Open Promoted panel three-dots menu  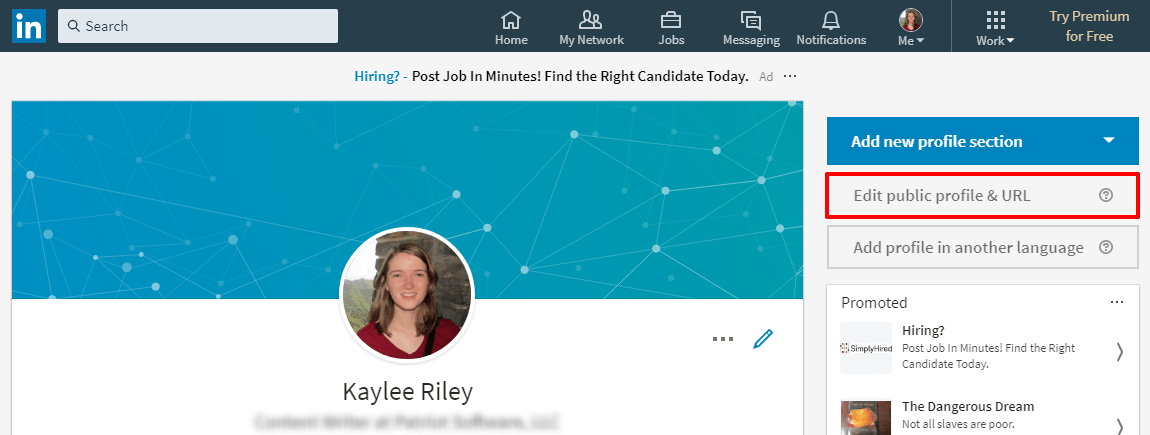point(1117,302)
